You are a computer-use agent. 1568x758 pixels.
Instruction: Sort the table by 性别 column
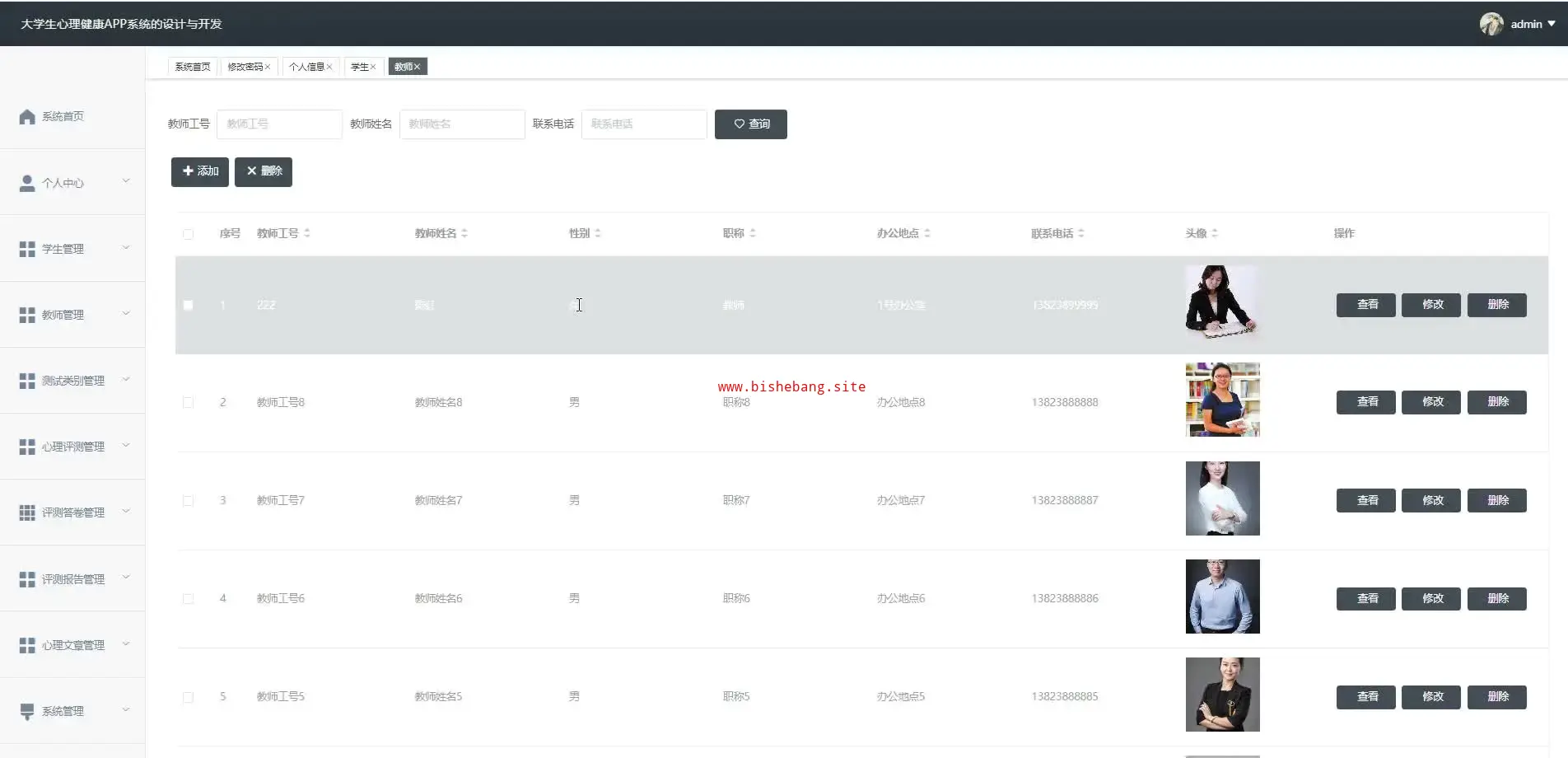click(x=598, y=233)
